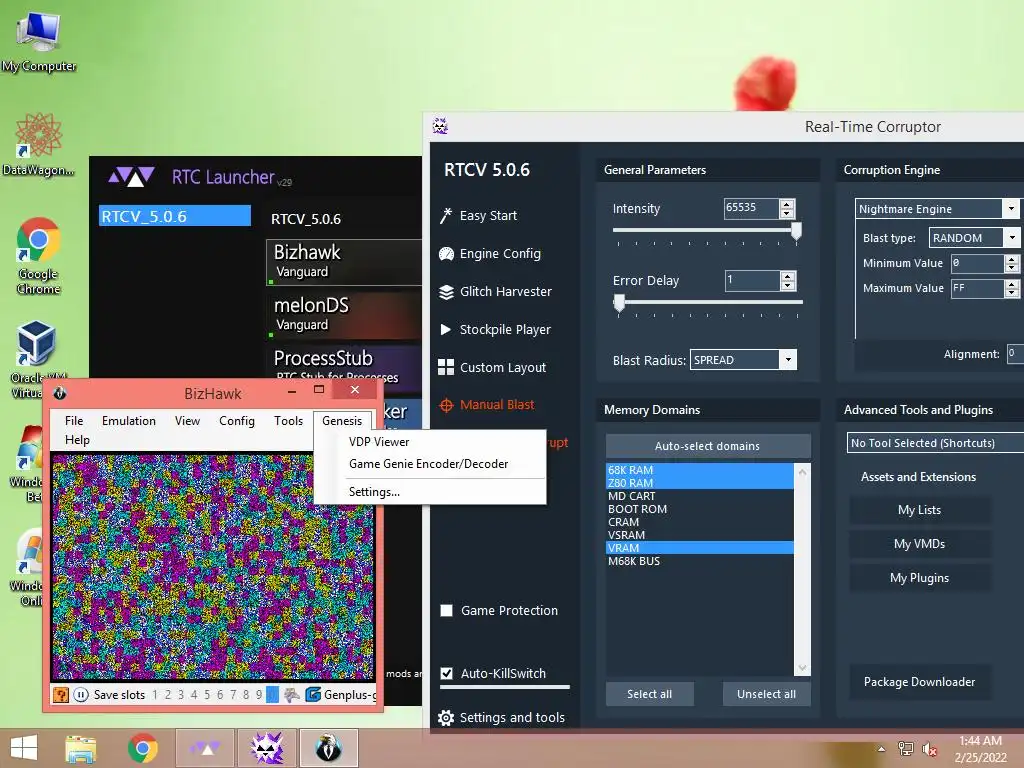1024x768 pixels.
Task: Click the Windows Start button
Action: pyautogui.click(x=24, y=748)
